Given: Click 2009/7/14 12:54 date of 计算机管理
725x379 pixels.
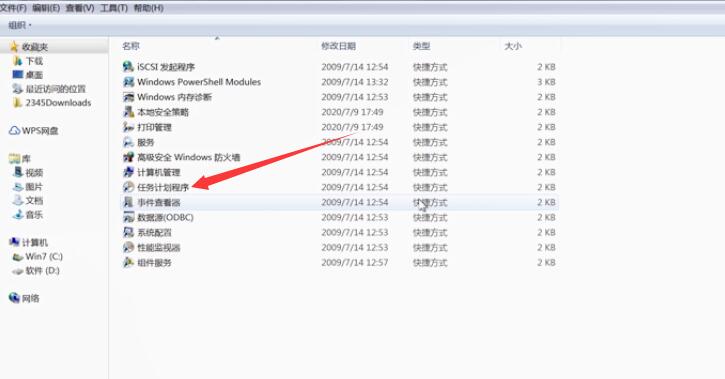Looking at the screenshot, I should pyautogui.click(x=355, y=172).
